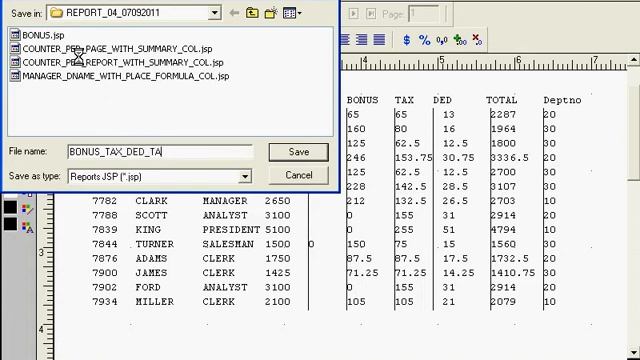Click black swatch beside line color tool
Image resolution: width=640 pixels, height=360 pixels.
coord(10,207)
